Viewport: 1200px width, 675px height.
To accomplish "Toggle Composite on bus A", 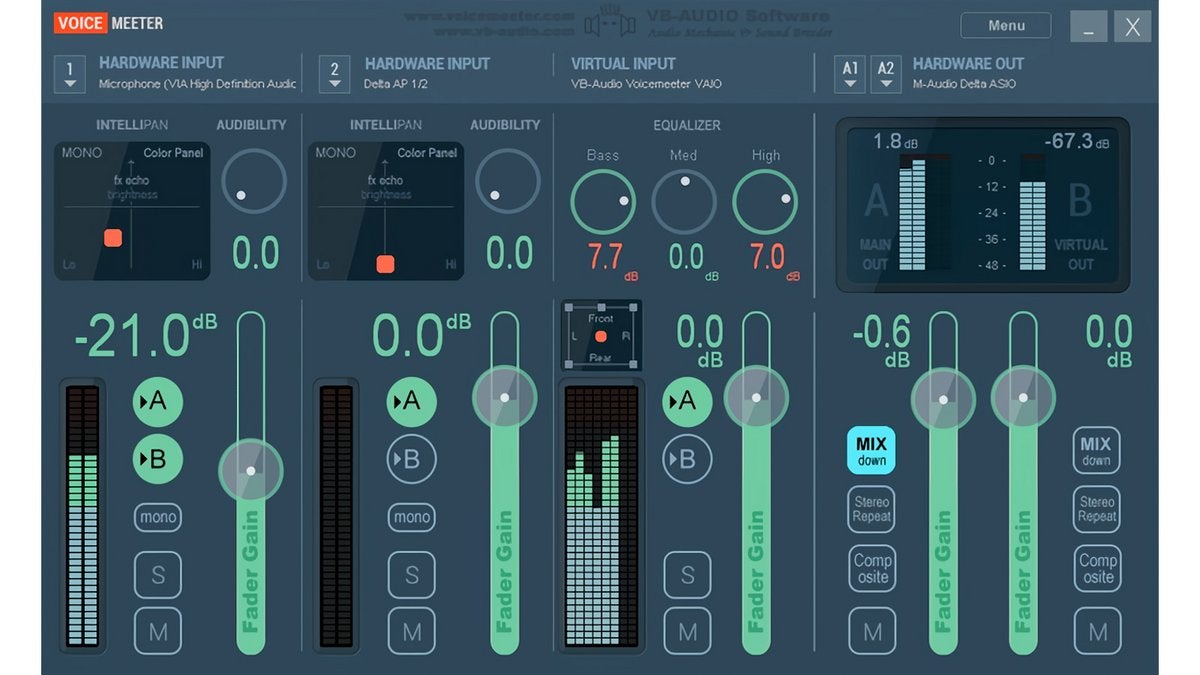I will pos(872,569).
